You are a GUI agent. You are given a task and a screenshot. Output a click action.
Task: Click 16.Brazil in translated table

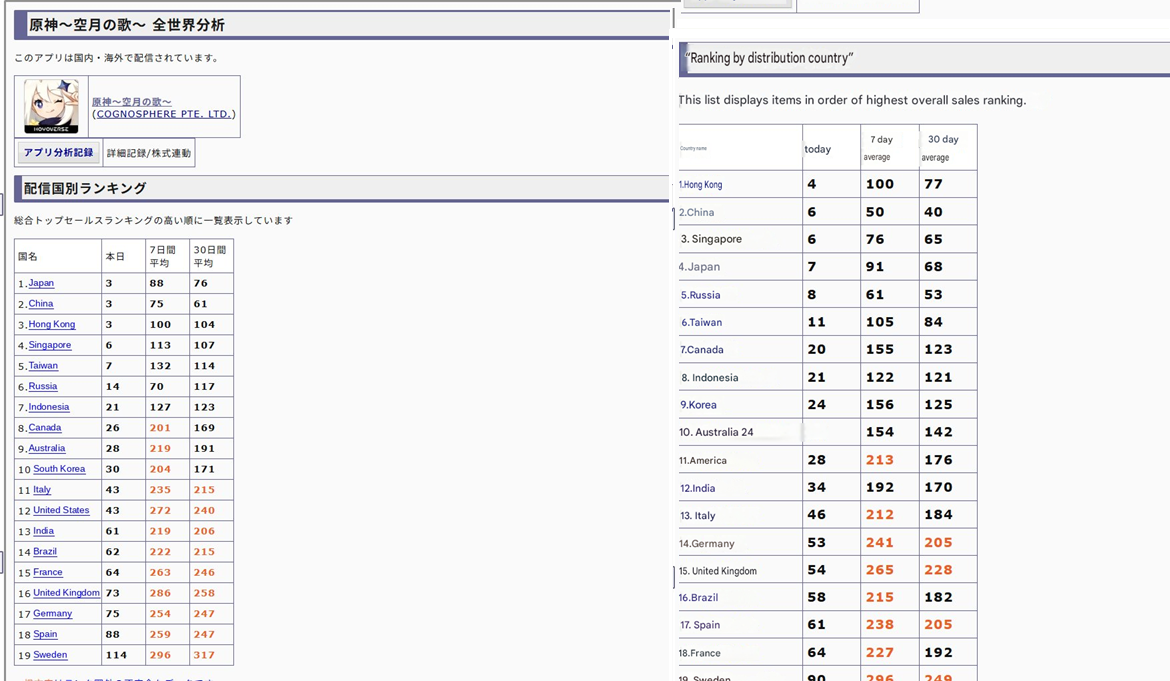point(698,597)
